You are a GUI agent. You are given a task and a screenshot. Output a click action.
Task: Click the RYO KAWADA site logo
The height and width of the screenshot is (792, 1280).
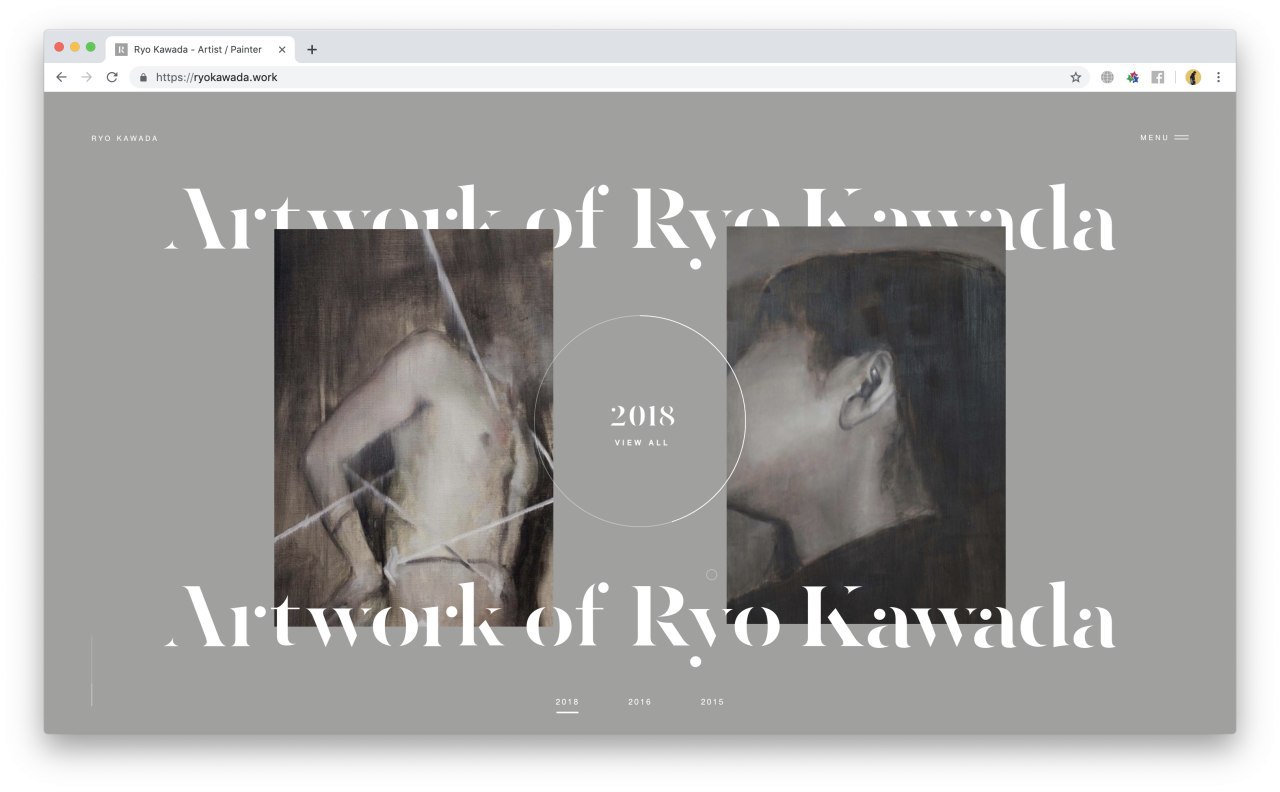click(125, 138)
